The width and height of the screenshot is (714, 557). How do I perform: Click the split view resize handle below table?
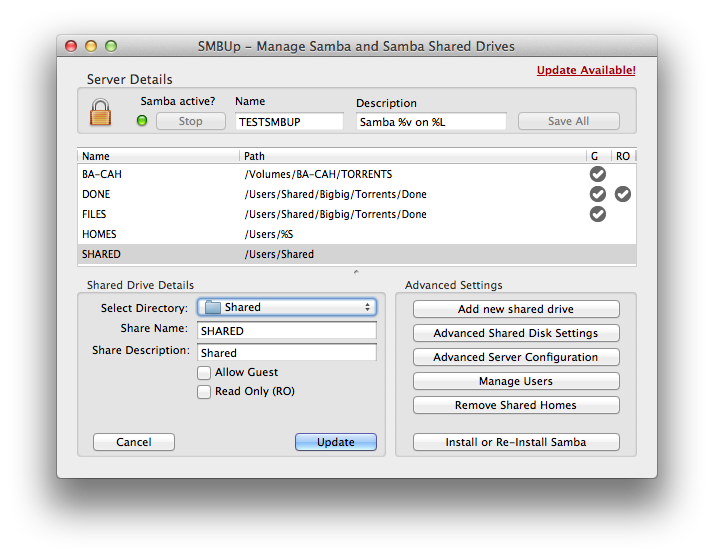click(356, 272)
